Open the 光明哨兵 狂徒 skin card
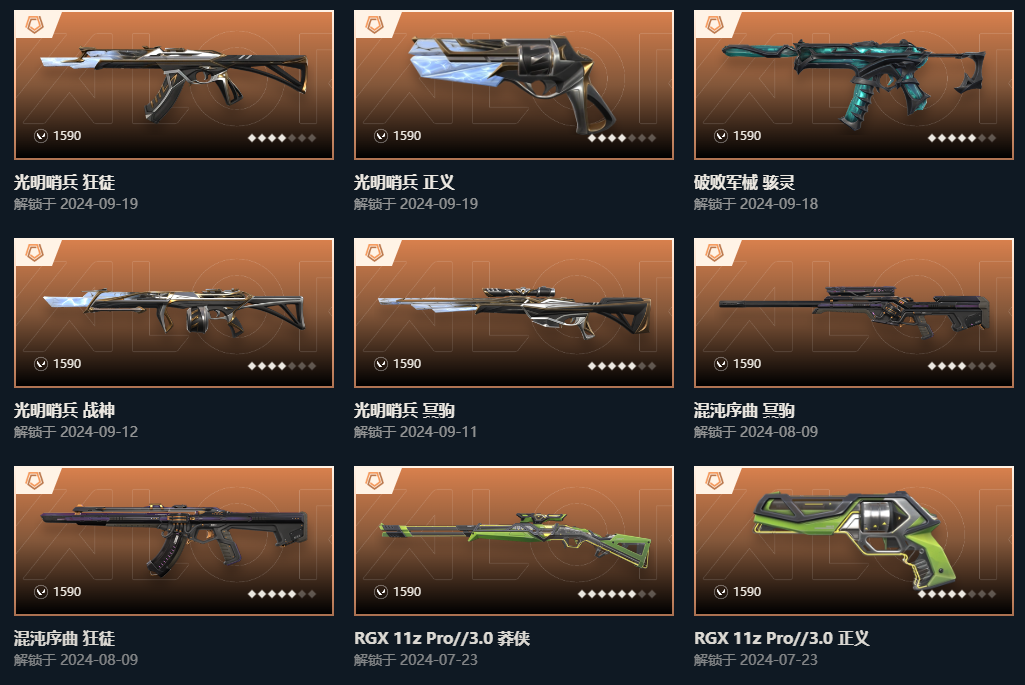This screenshot has height=685, width=1025. click(x=174, y=85)
